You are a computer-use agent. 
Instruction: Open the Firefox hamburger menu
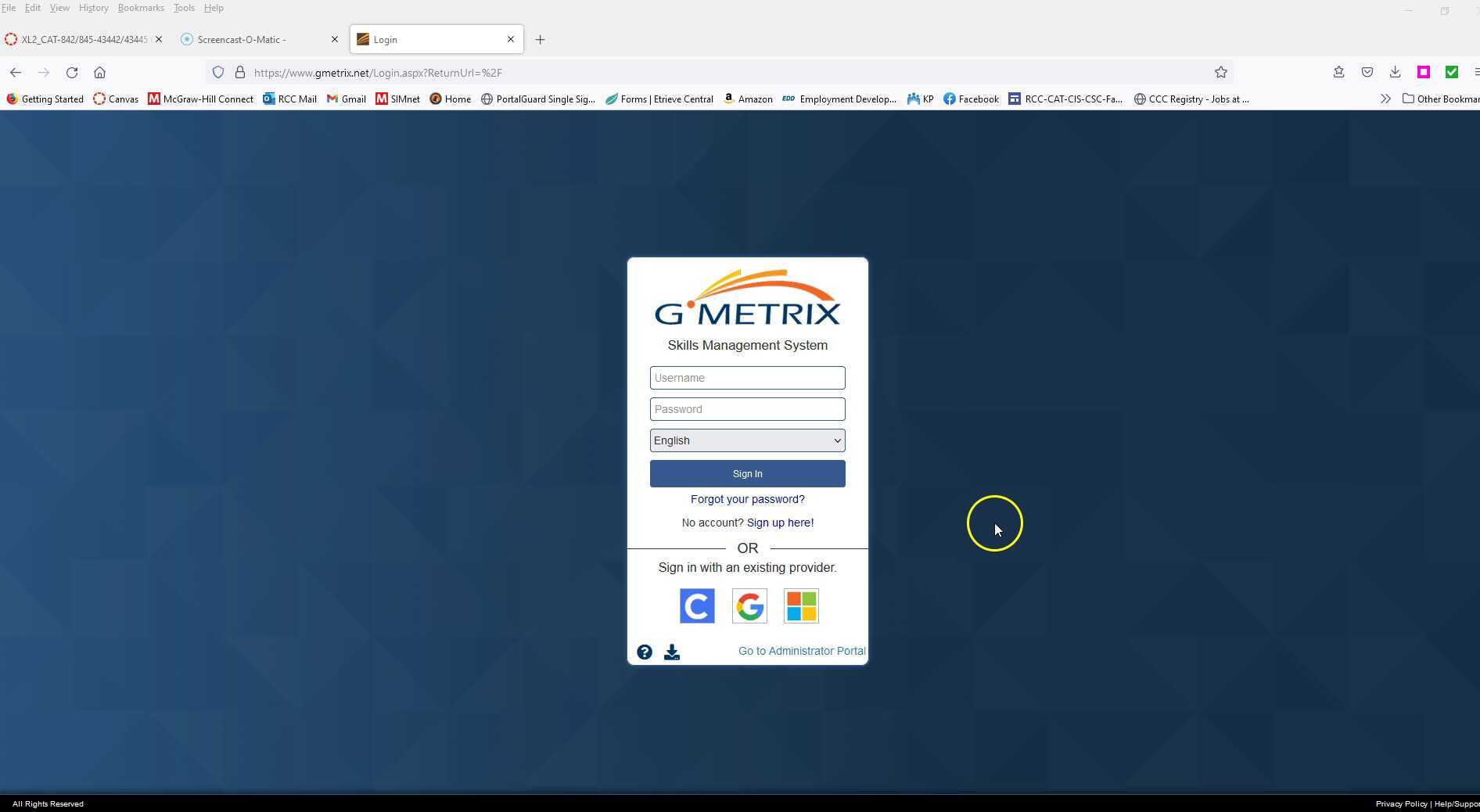(1475, 72)
